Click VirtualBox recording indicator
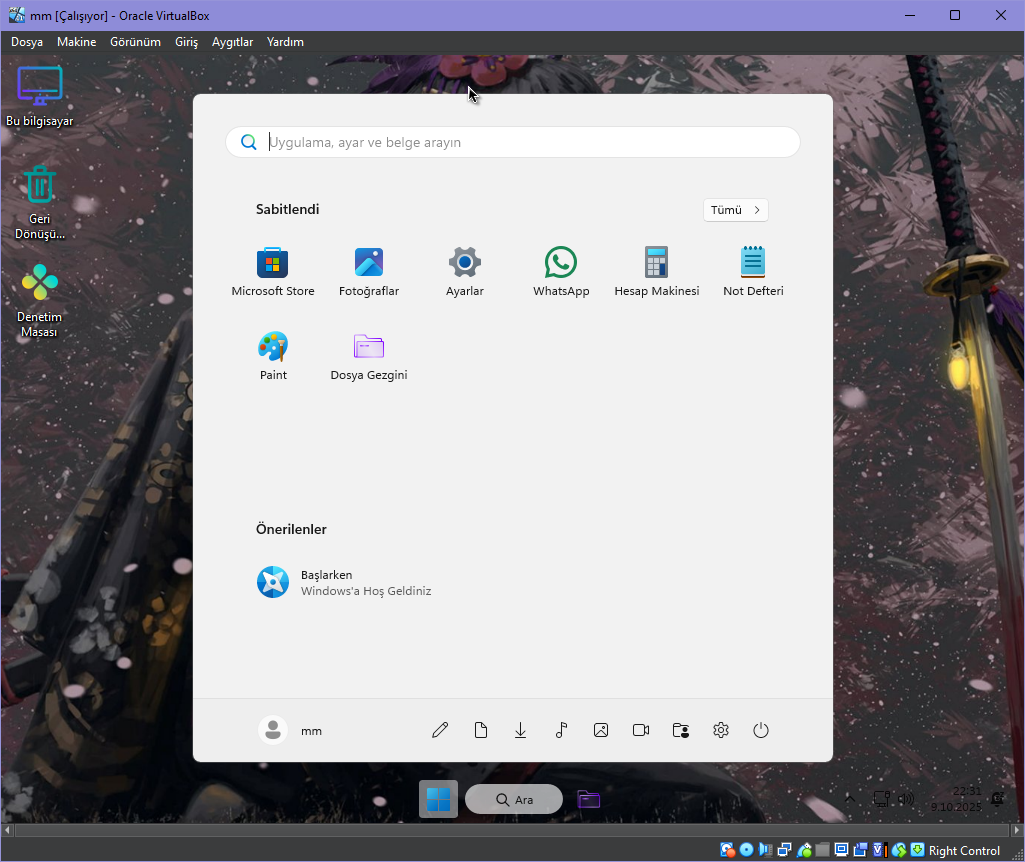The height and width of the screenshot is (862, 1025). (x=861, y=850)
